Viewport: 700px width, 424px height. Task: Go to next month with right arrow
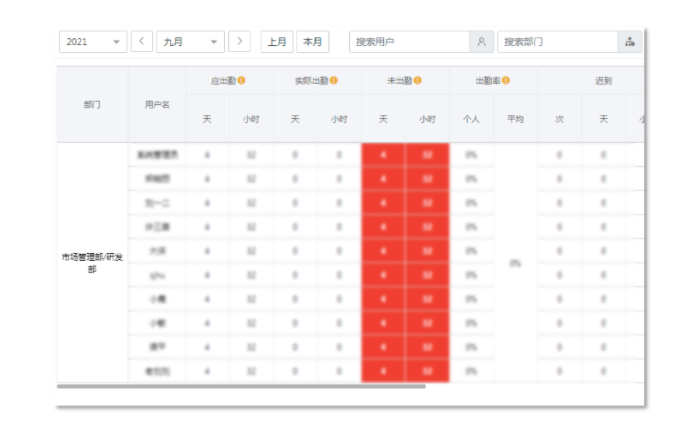tap(239, 42)
